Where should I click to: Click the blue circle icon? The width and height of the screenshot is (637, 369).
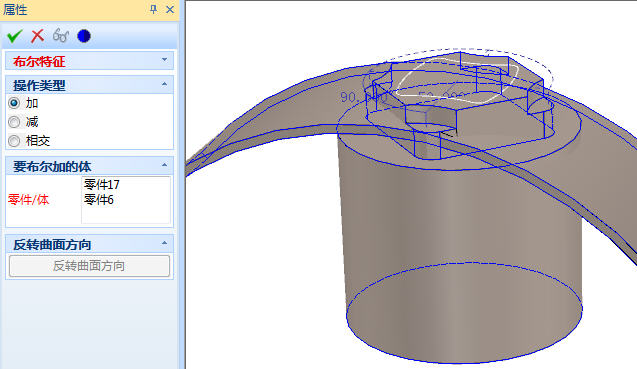tap(84, 36)
